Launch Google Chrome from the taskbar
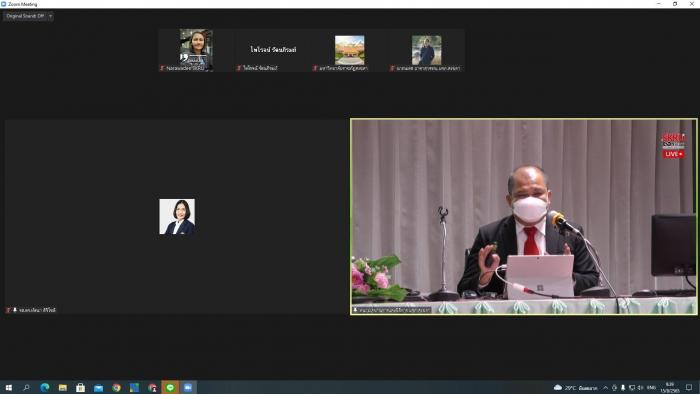700x394 pixels. pyautogui.click(x=116, y=387)
